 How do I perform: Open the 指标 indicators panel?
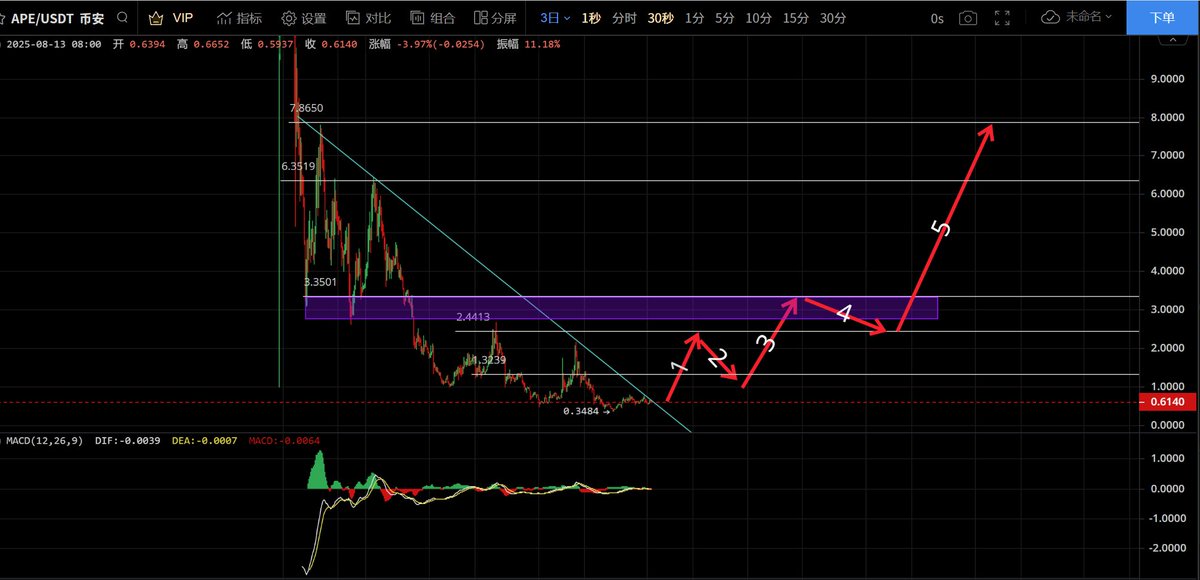click(239, 18)
